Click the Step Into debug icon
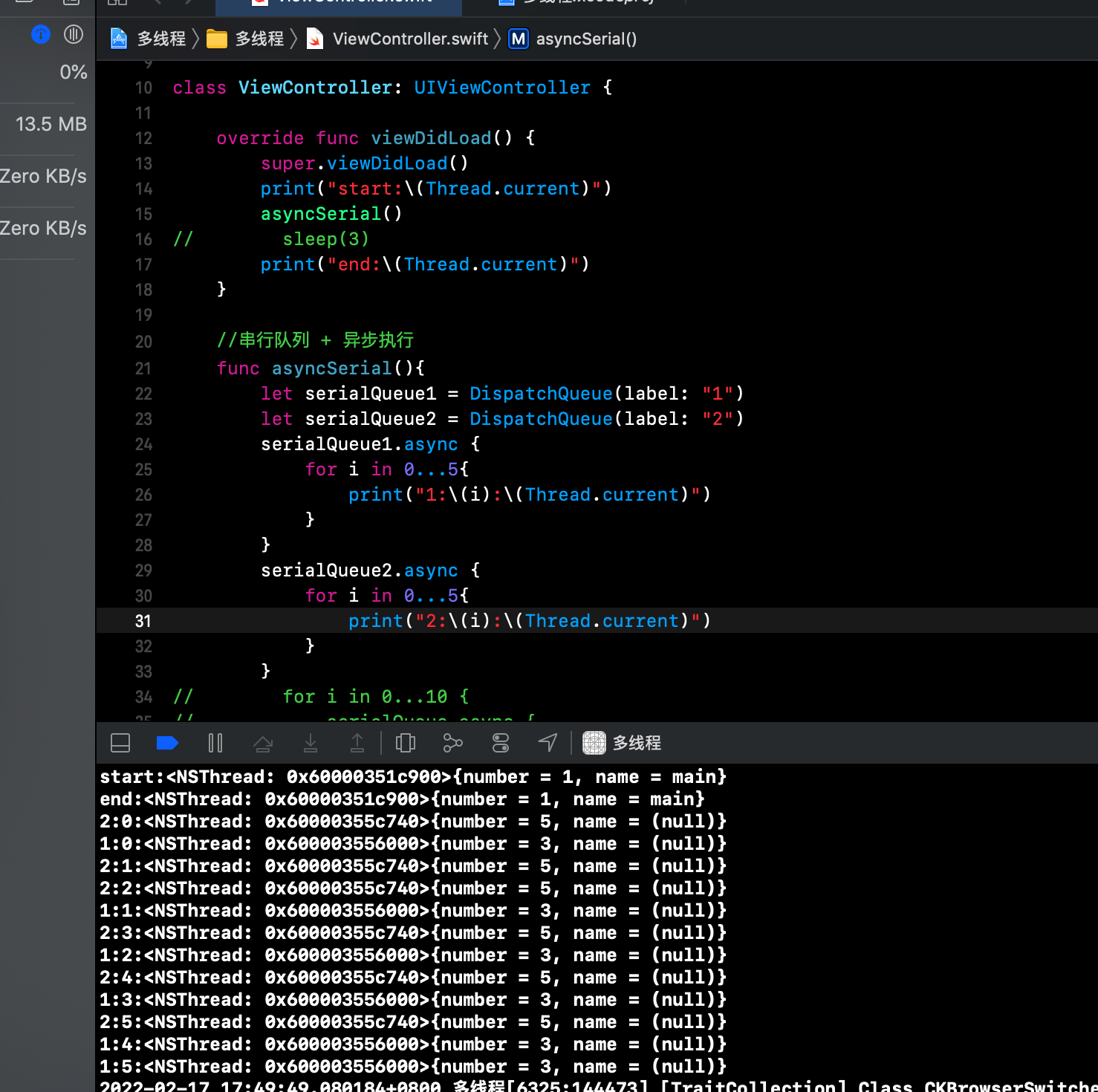The image size is (1098, 1092). tap(311, 743)
